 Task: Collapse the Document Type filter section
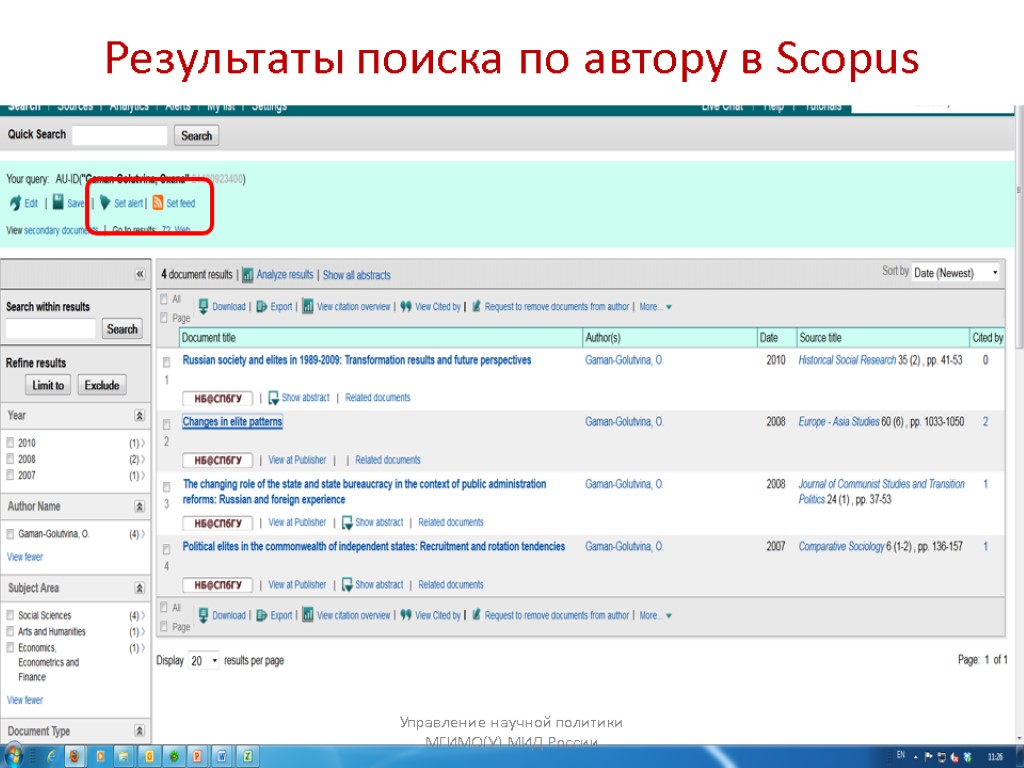pos(139,731)
